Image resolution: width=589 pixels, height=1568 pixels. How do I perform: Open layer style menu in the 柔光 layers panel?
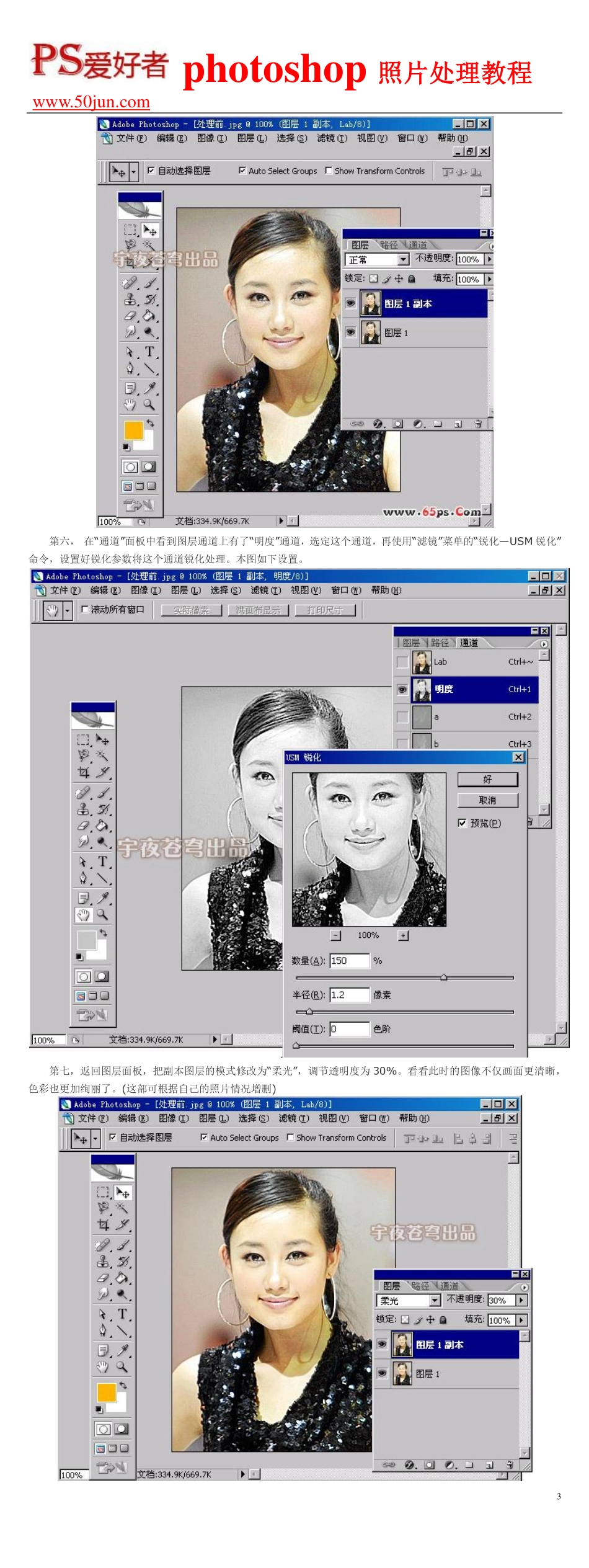coord(410,1464)
